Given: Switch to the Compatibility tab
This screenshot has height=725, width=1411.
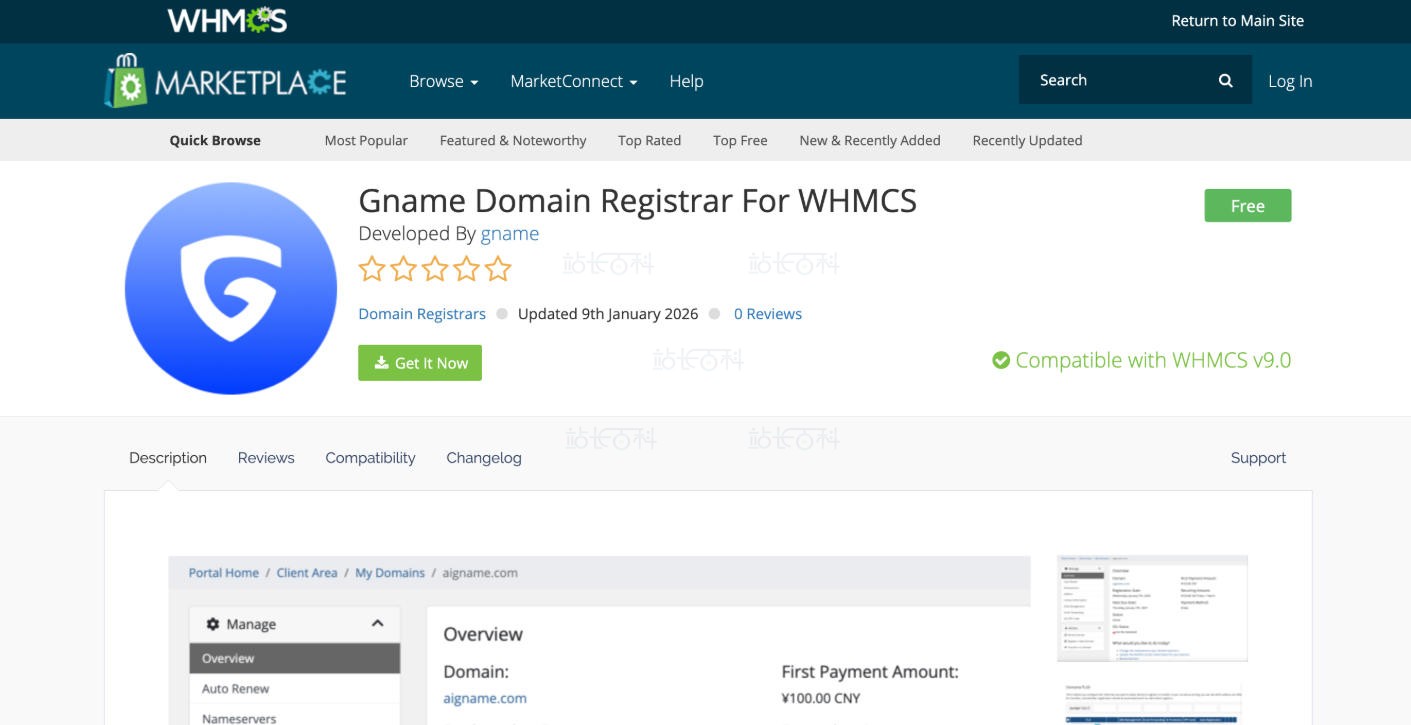Looking at the screenshot, I should click(x=370, y=458).
